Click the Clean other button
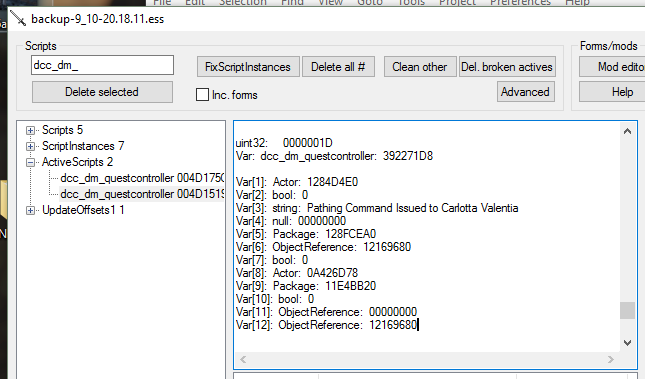645x379 pixels. coord(420,67)
